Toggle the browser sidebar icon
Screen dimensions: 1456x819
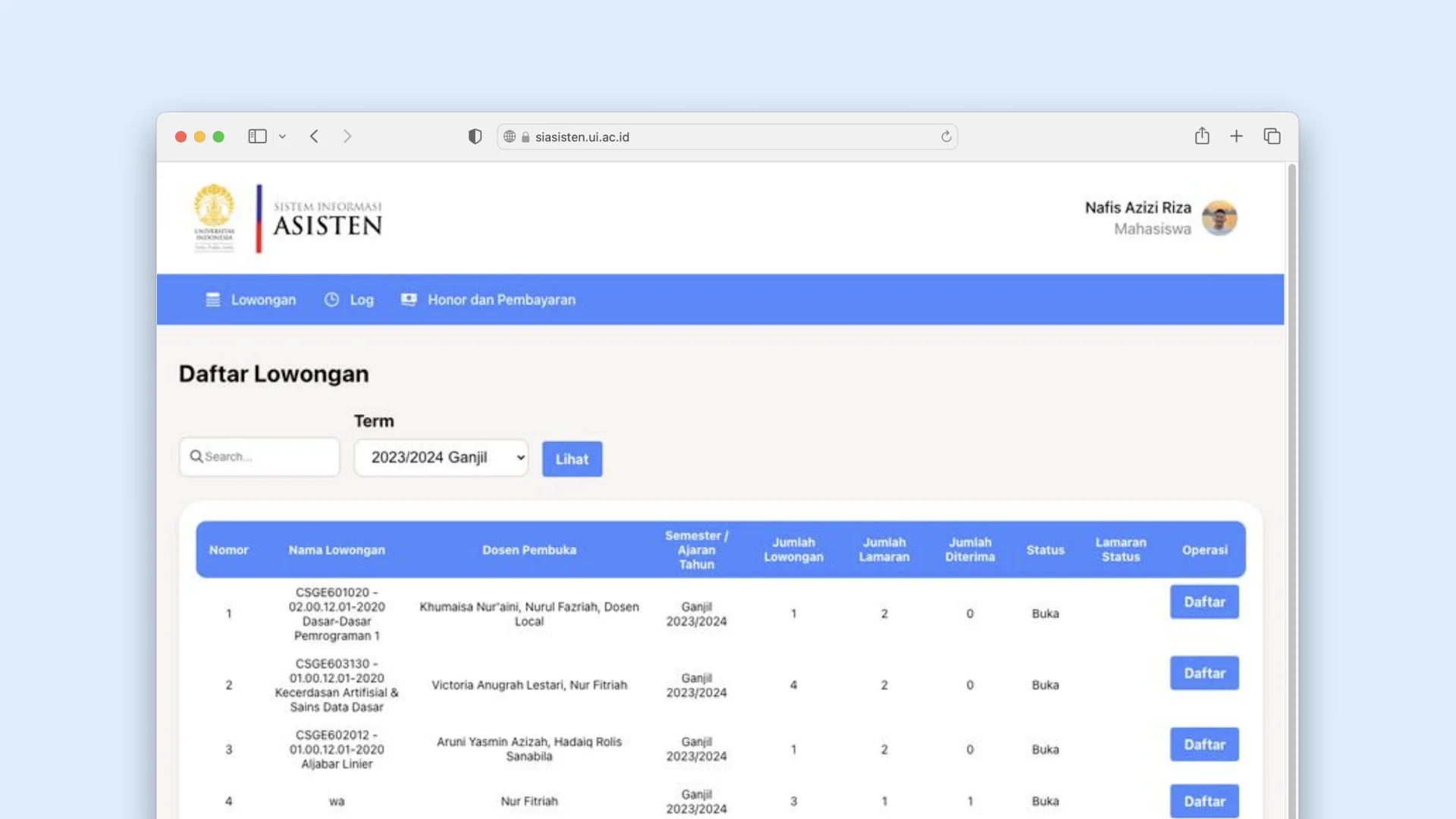257,136
